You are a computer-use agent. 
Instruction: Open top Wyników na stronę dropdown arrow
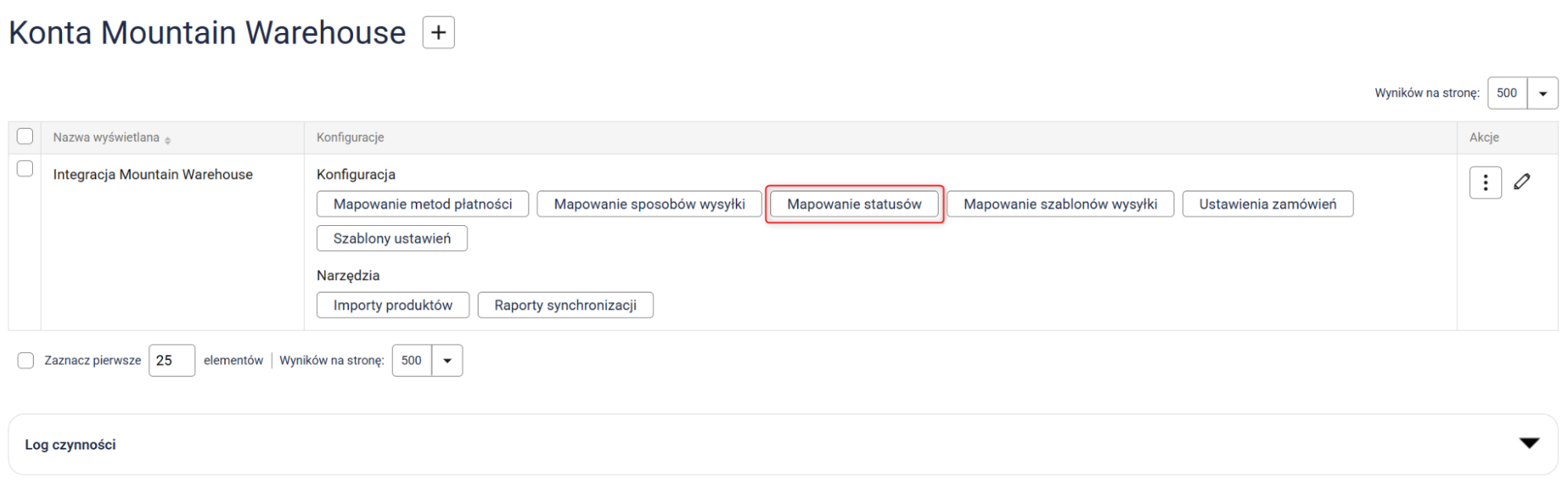(x=1542, y=93)
